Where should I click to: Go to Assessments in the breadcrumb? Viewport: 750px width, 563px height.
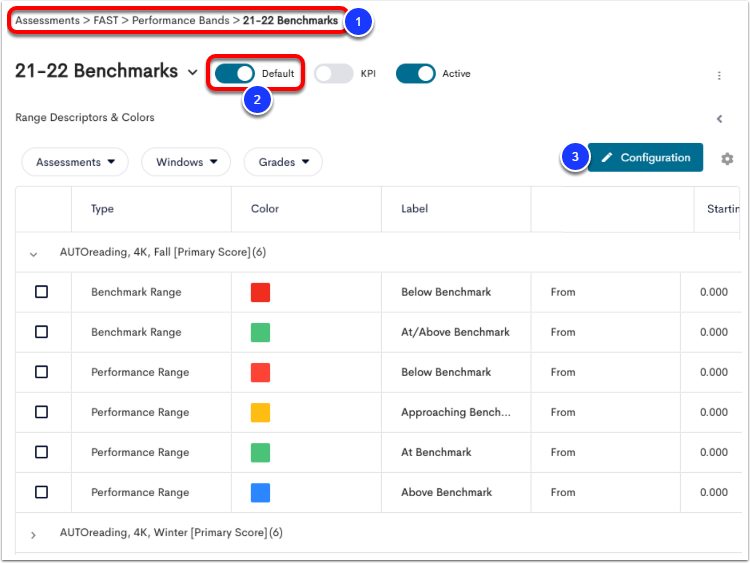coord(47,20)
